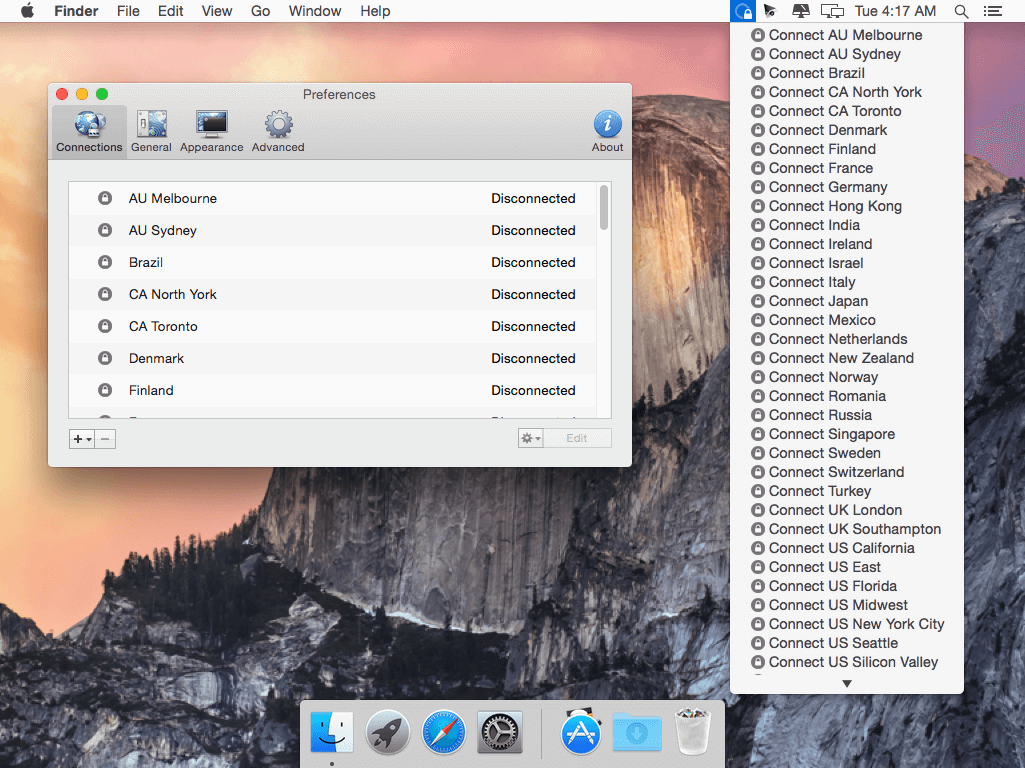Image resolution: width=1025 pixels, height=768 pixels.
Task: Choose Connect Japan from menu
Action: coord(847,301)
